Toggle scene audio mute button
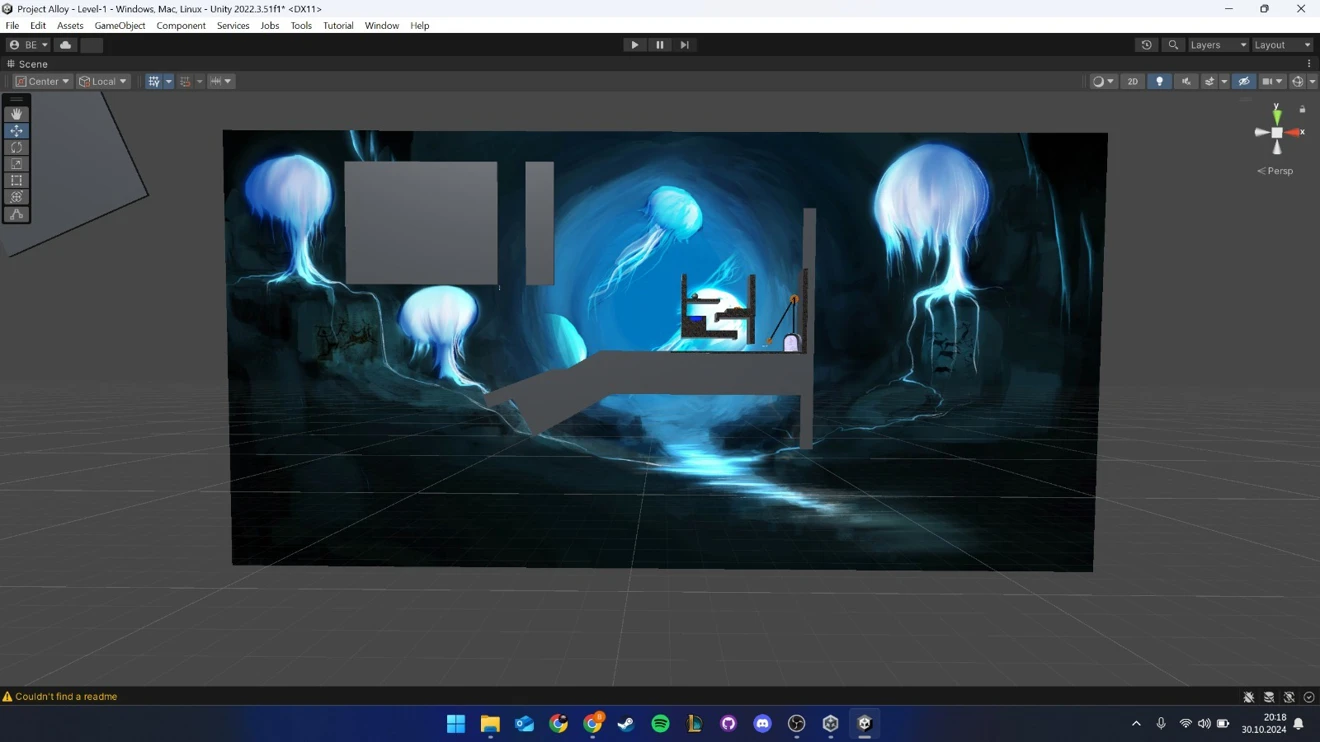 [1186, 82]
